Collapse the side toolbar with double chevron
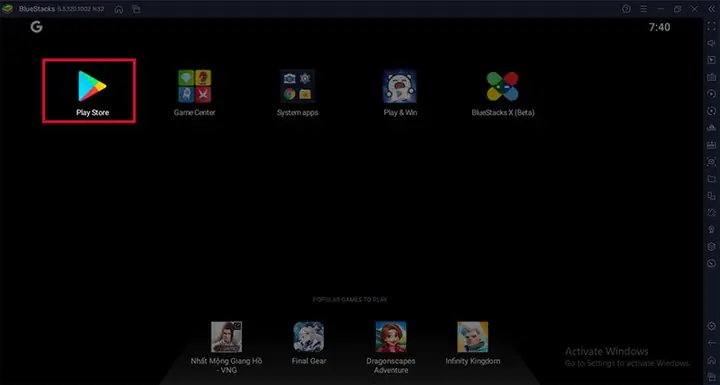Image resolution: width=720 pixels, height=385 pixels. [711, 9]
